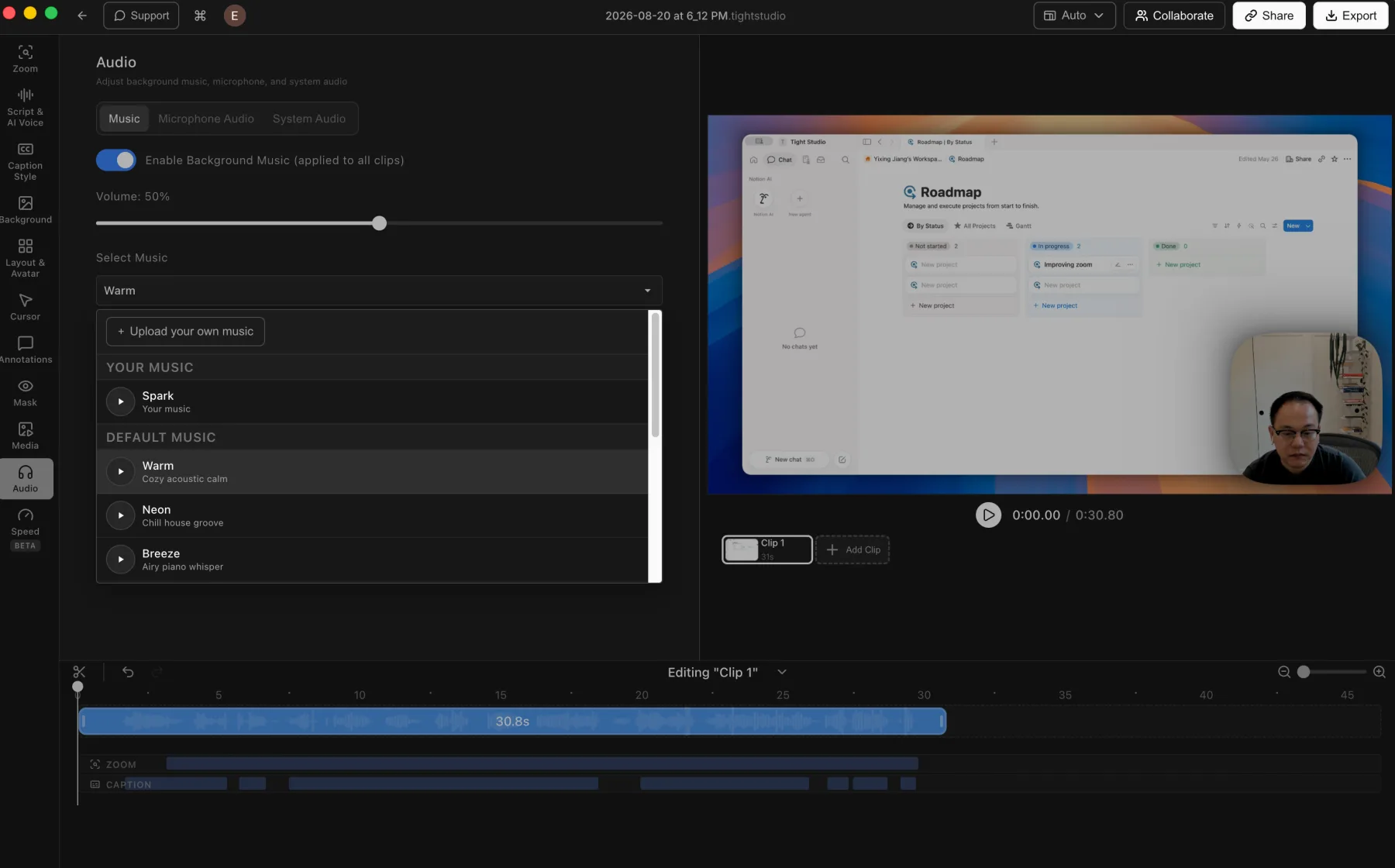This screenshot has width=1395, height=868.
Task: Select the Clip 1 thumbnail
Action: [767, 549]
